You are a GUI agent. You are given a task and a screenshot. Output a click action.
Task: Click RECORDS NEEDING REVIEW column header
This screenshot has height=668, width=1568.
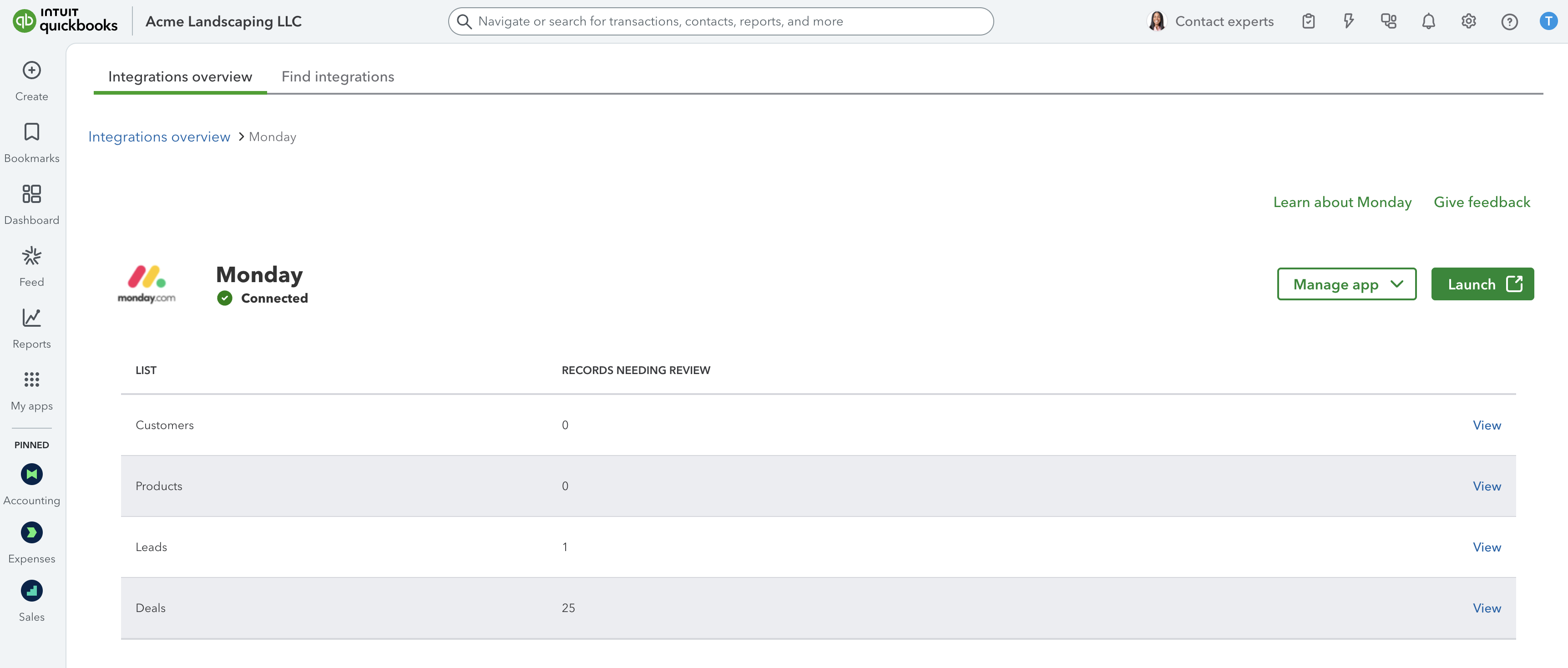636,370
